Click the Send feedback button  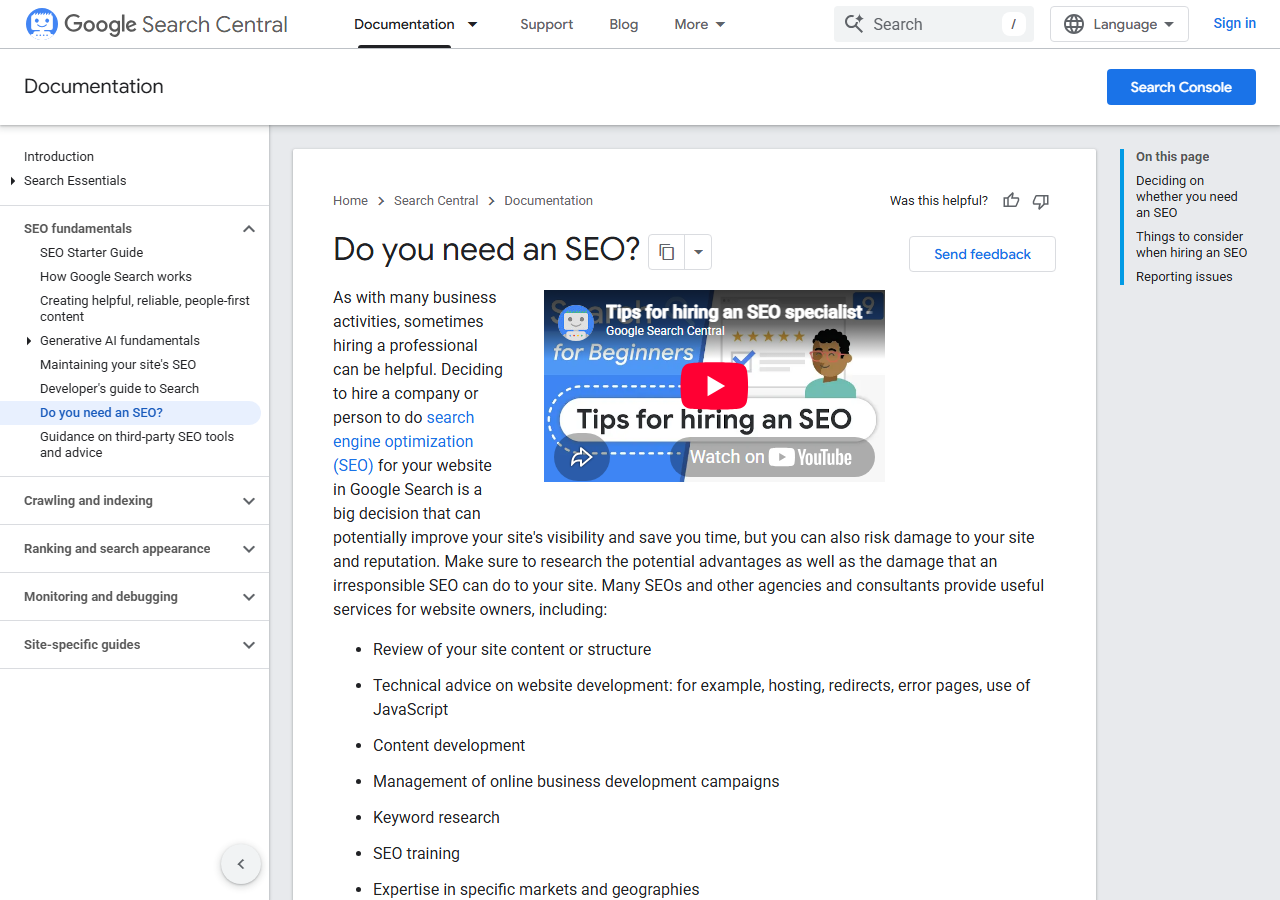[x=982, y=254]
